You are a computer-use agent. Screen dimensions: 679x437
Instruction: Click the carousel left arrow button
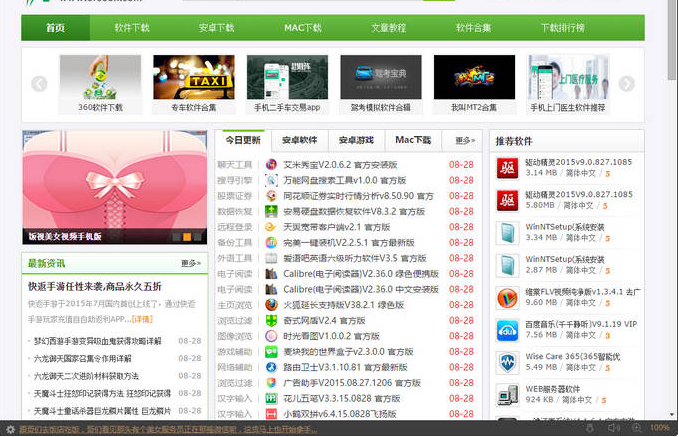39,84
